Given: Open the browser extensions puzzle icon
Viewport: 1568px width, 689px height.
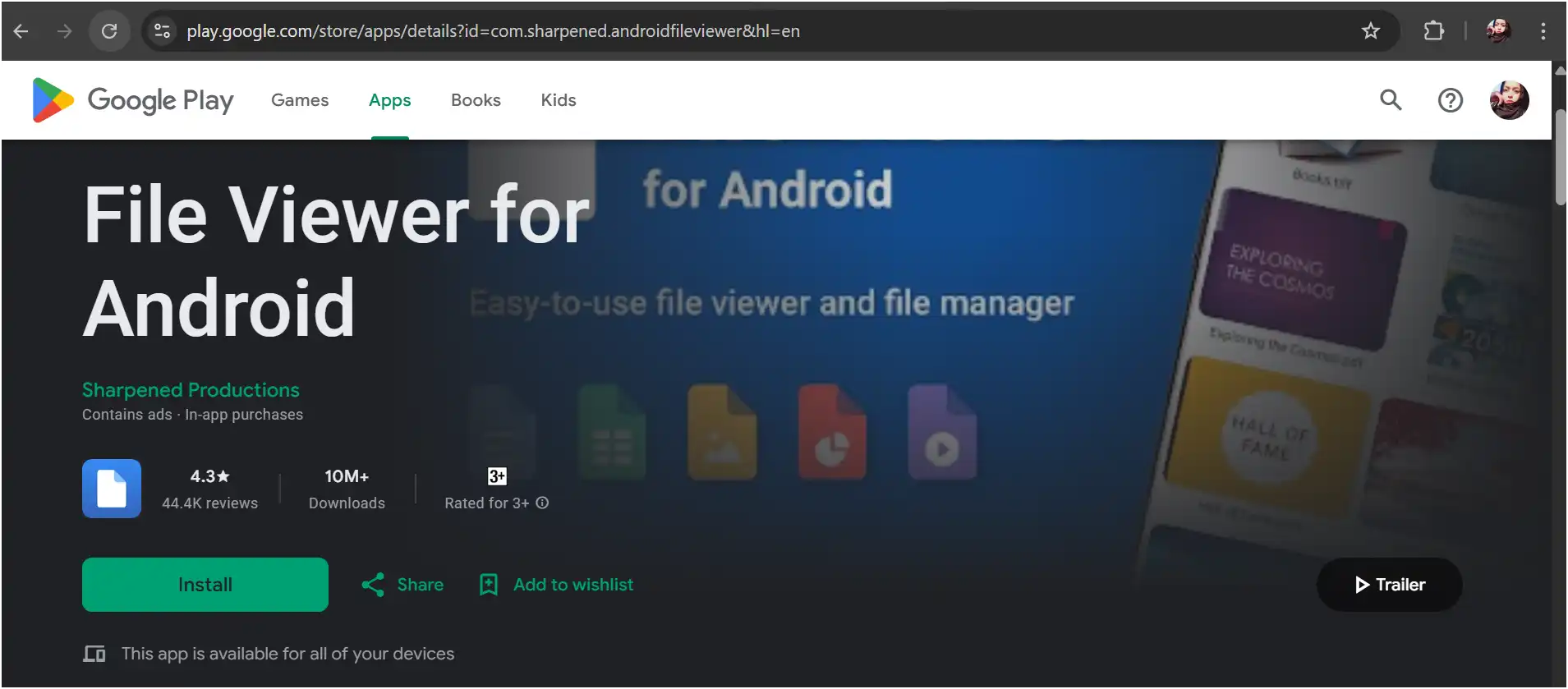Looking at the screenshot, I should point(1433,31).
